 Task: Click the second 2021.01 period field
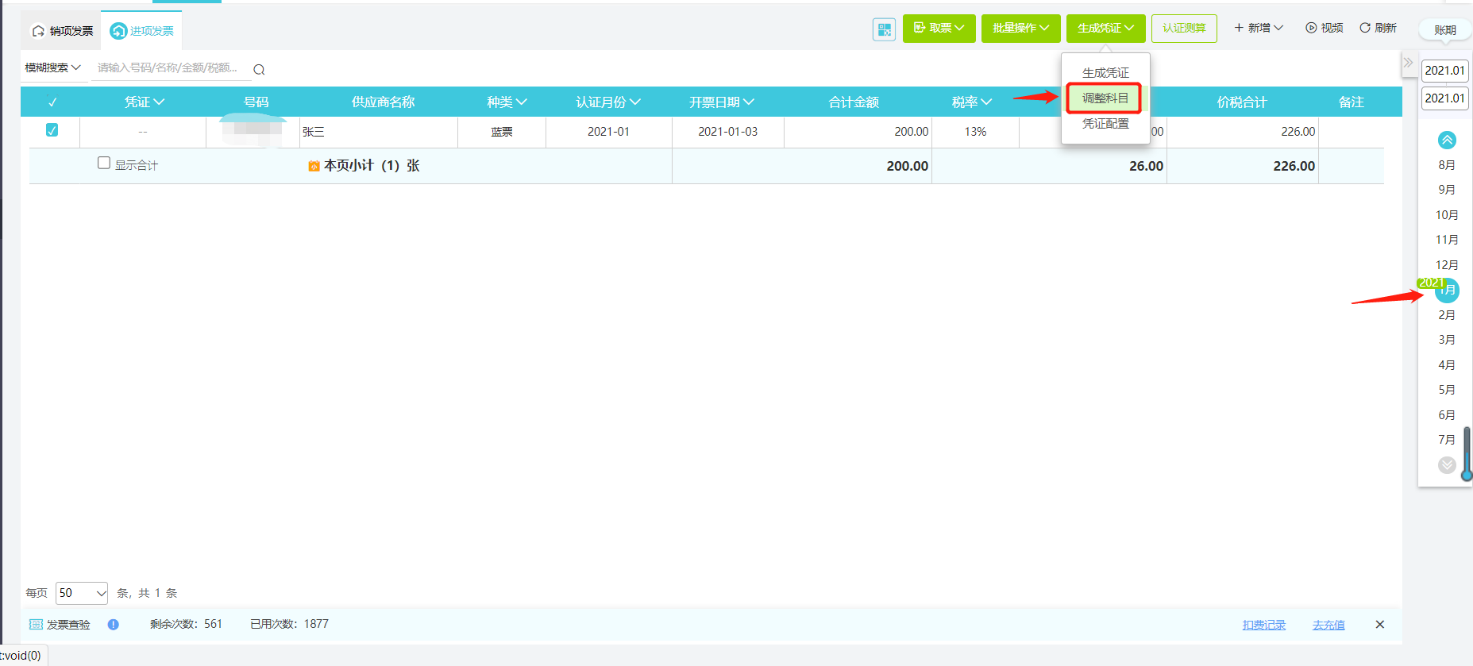[1445, 98]
